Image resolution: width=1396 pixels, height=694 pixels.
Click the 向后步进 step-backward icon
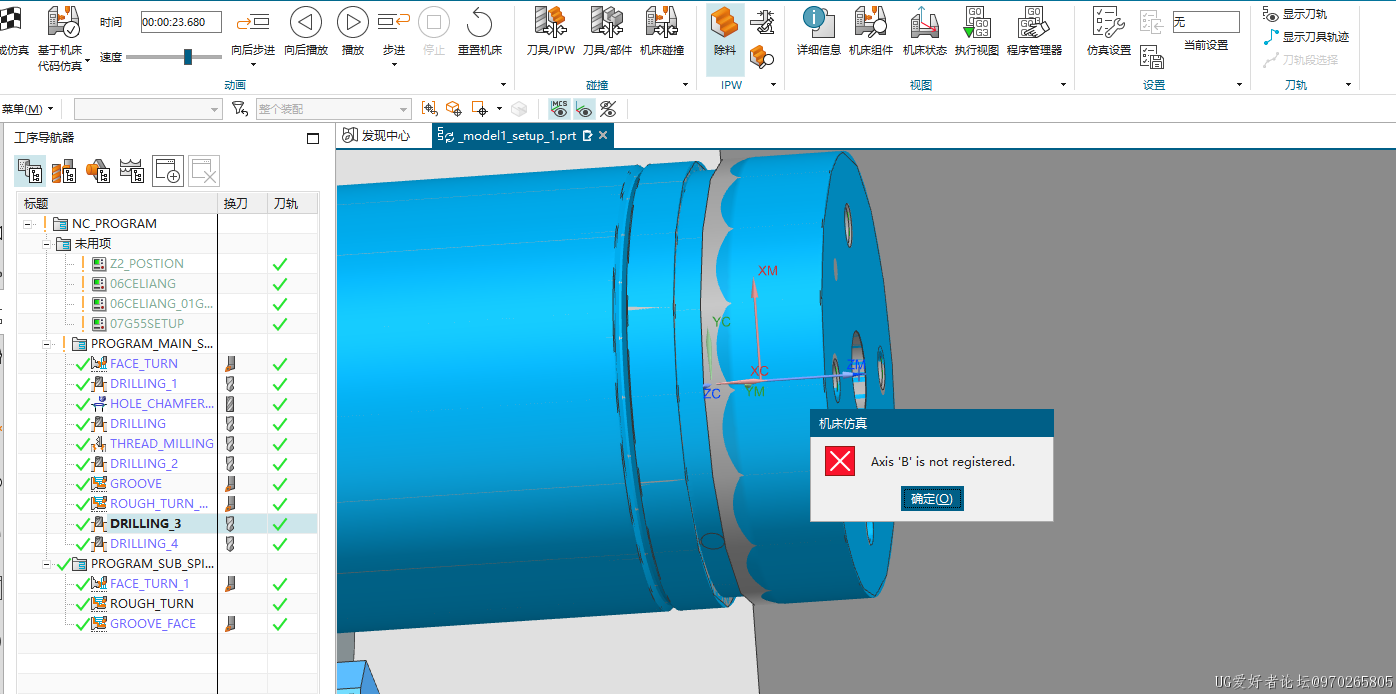point(253,22)
